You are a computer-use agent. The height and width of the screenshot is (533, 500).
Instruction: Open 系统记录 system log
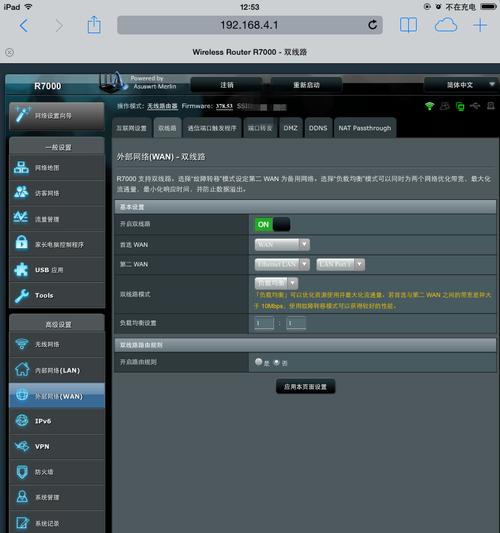pos(57,522)
